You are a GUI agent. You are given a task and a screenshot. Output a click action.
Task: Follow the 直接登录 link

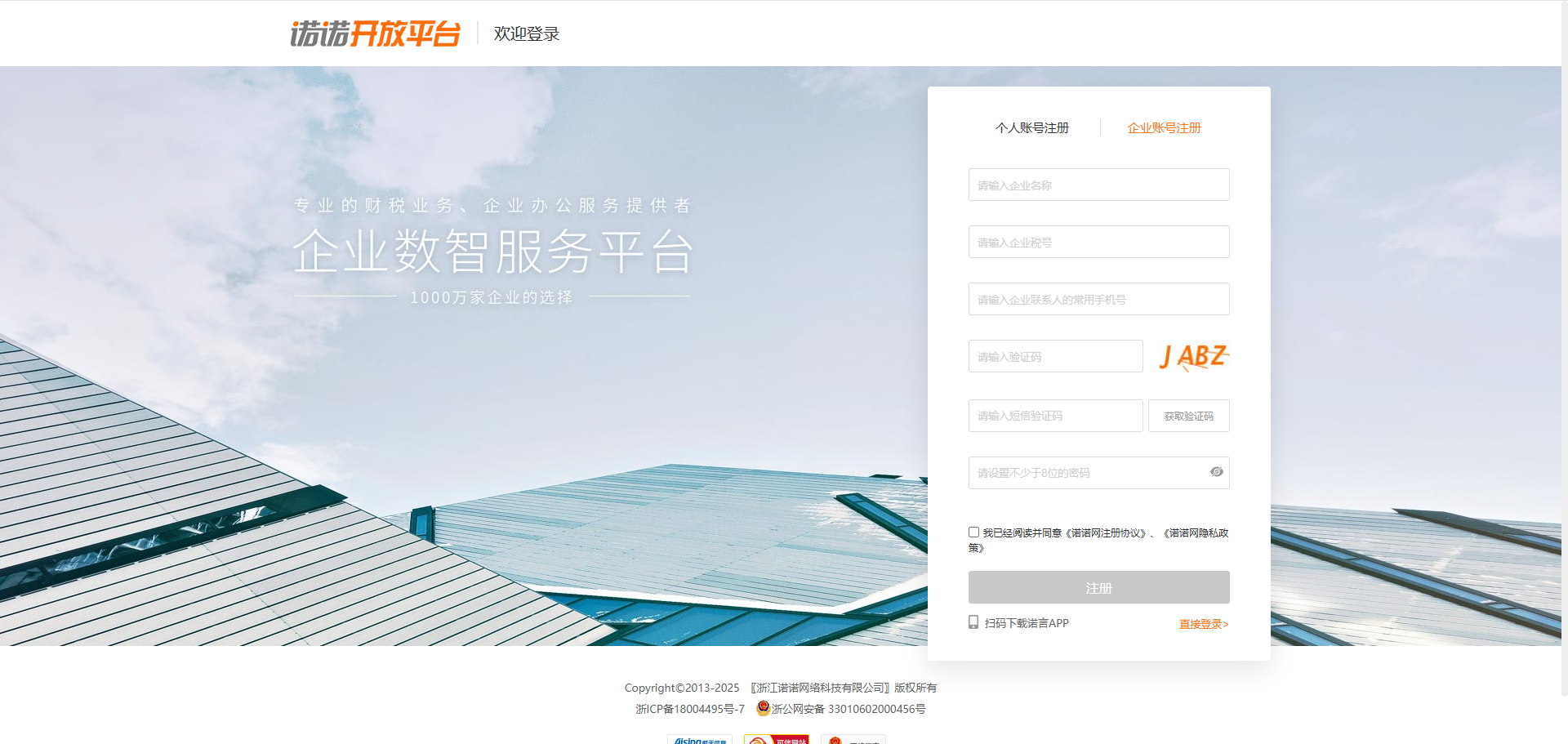tap(1203, 624)
